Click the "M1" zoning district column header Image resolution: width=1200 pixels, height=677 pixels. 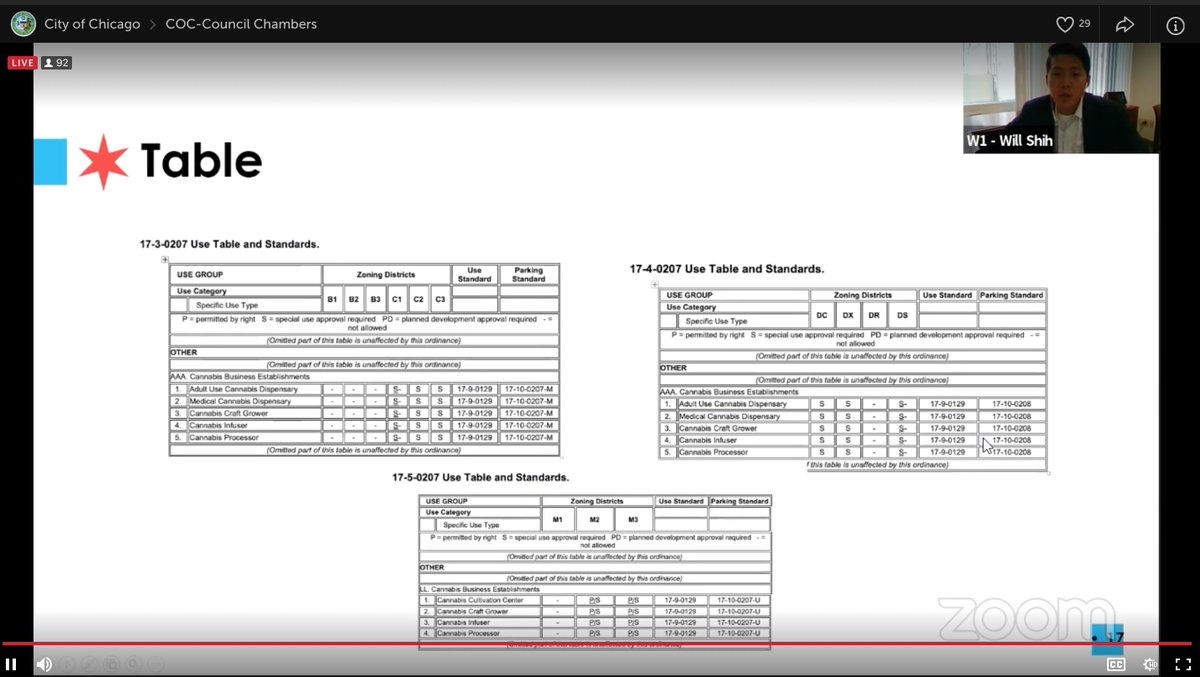tap(558, 519)
